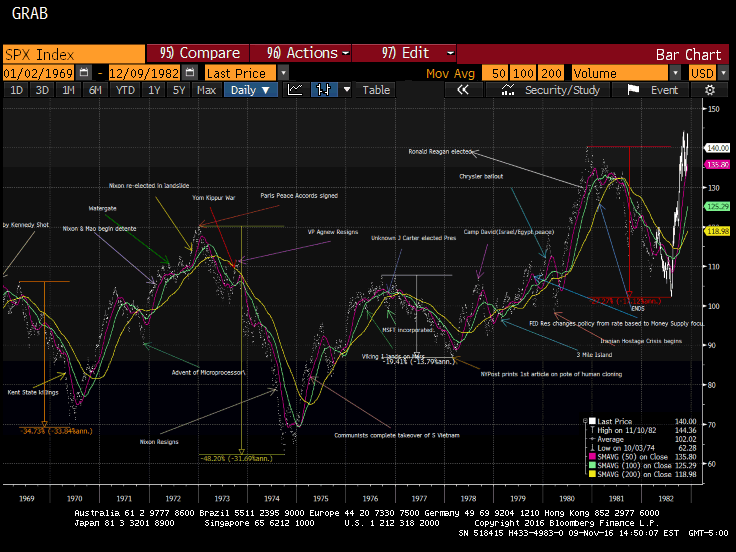Collapse the legend box toggle
736x552 pixels.
click(x=585, y=421)
